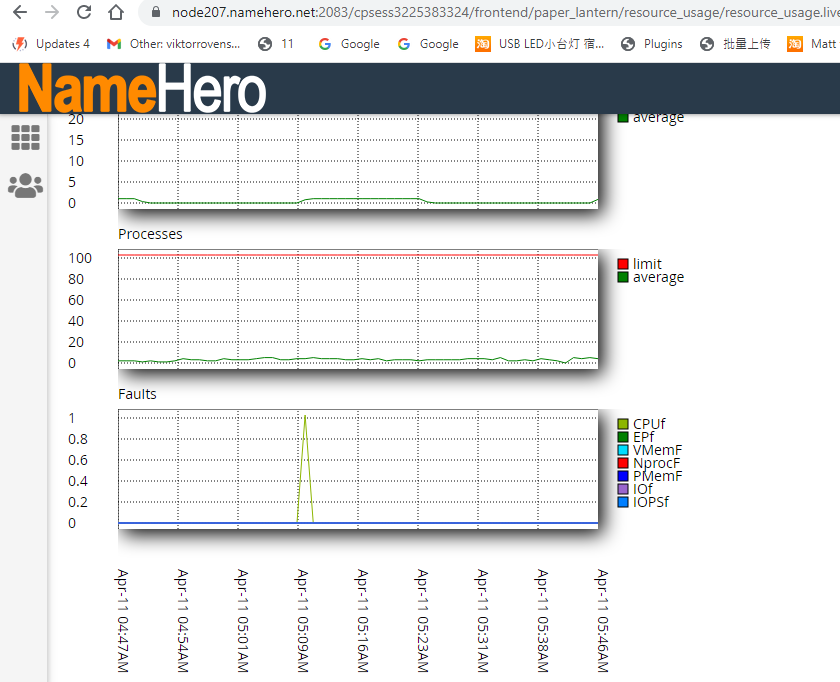Click the browser back arrow
Image resolution: width=840 pixels, height=682 pixels.
click(x=20, y=13)
